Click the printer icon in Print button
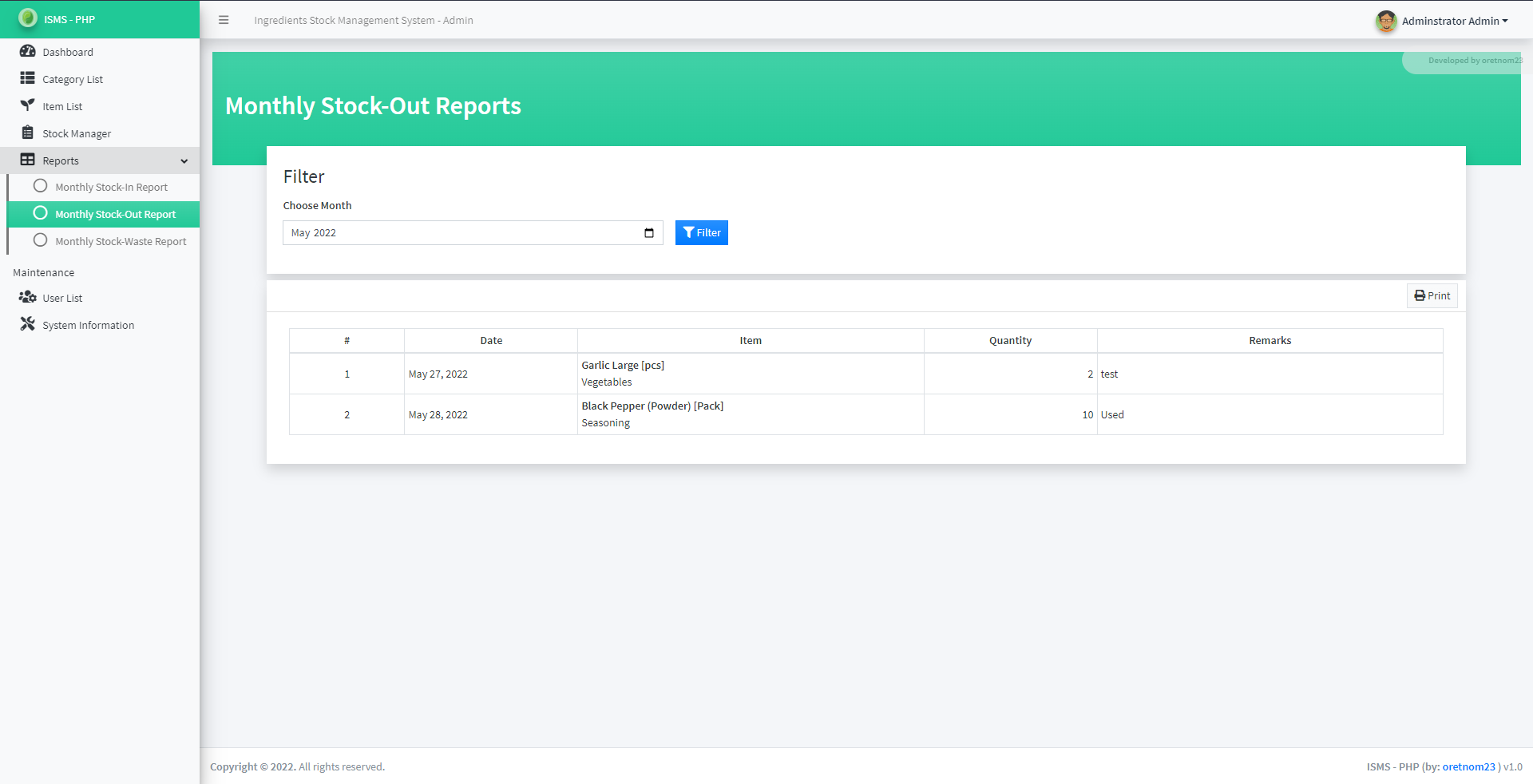 point(1420,295)
